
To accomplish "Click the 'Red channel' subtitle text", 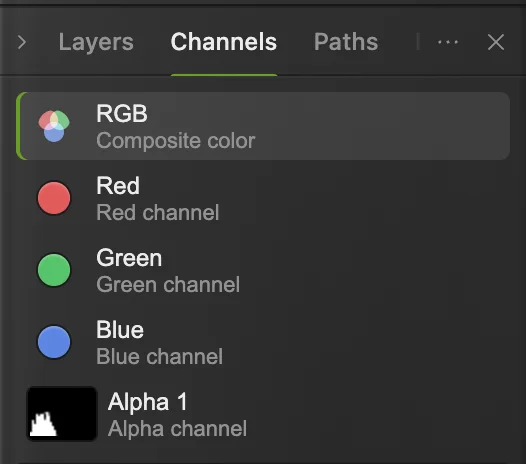I will pos(158,213).
